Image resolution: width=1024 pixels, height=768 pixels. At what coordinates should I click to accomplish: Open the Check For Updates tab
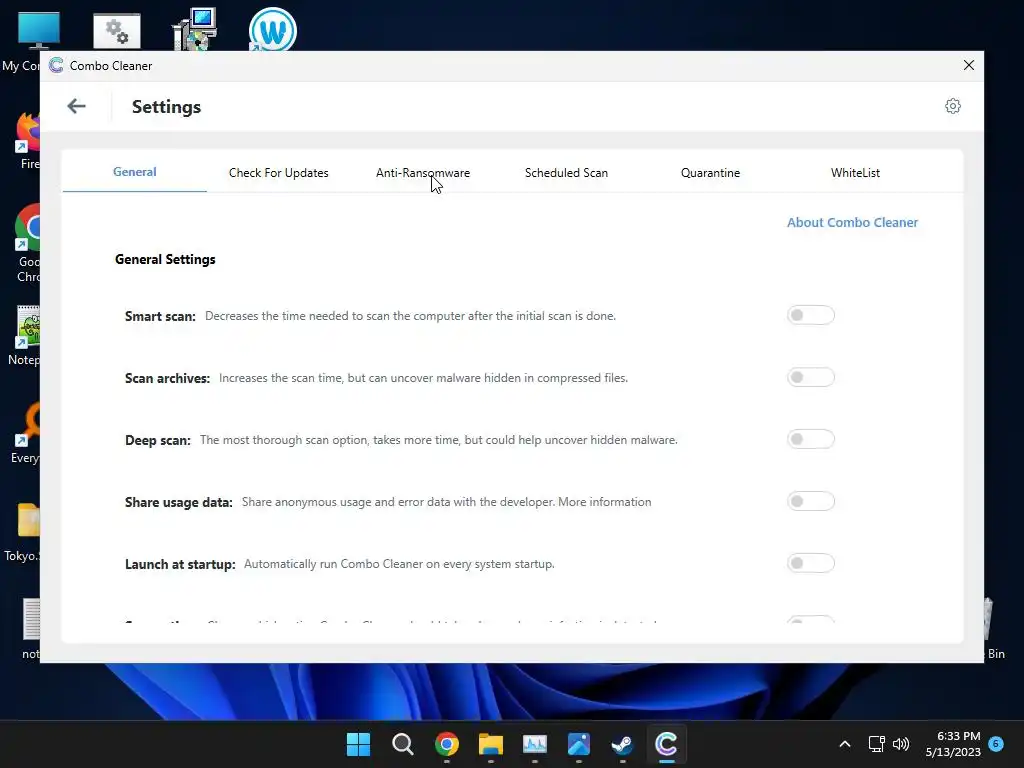coord(279,173)
